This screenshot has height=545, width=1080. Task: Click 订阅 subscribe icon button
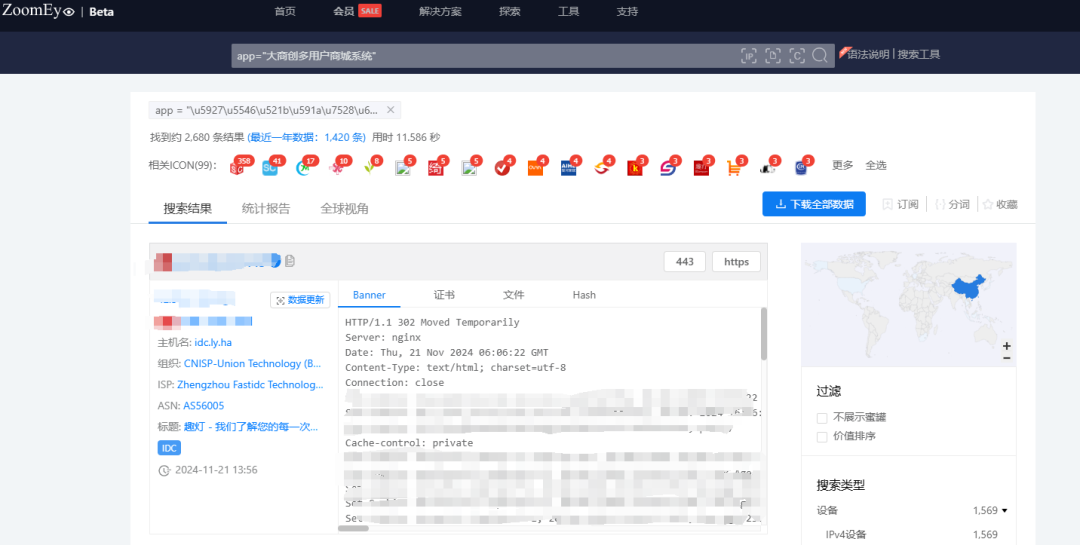coord(901,205)
